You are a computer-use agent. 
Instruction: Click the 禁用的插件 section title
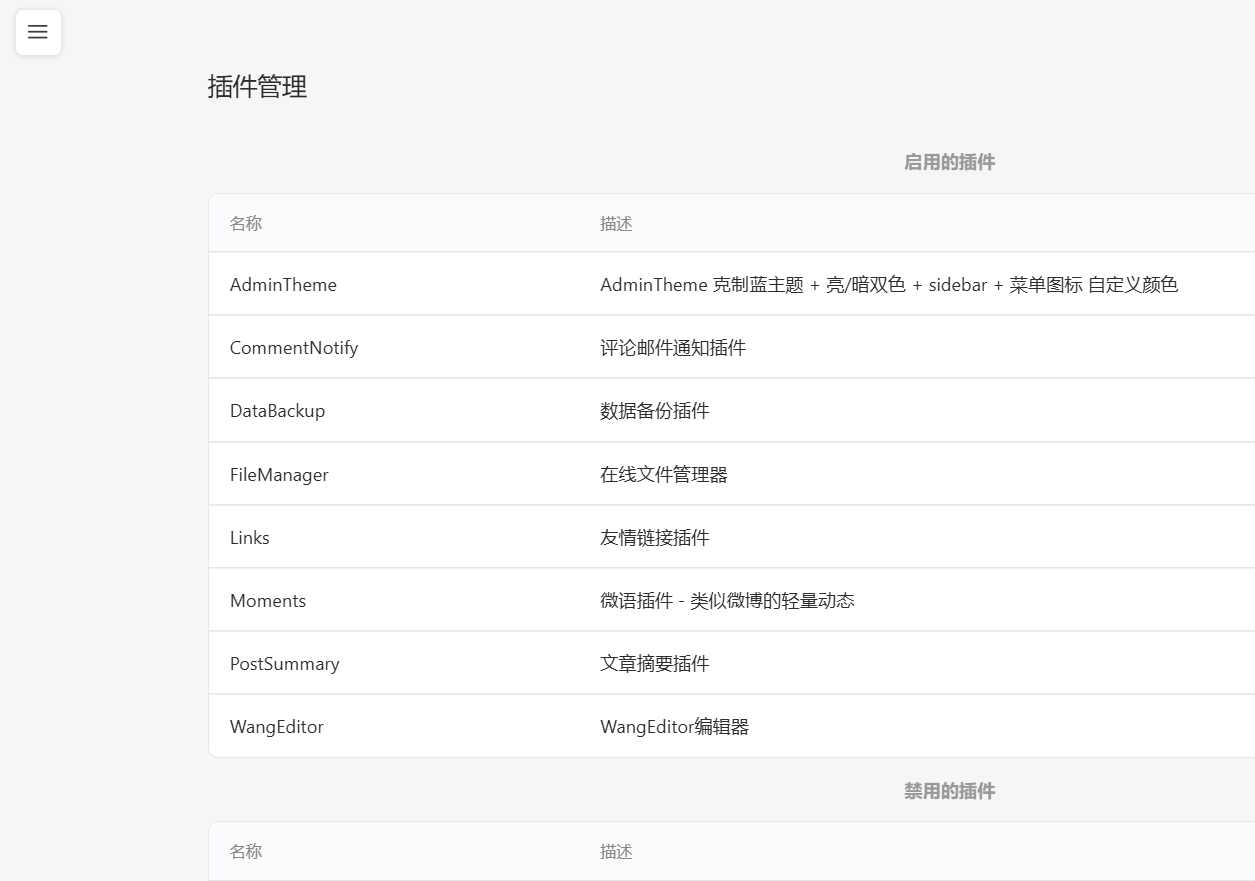[950, 791]
